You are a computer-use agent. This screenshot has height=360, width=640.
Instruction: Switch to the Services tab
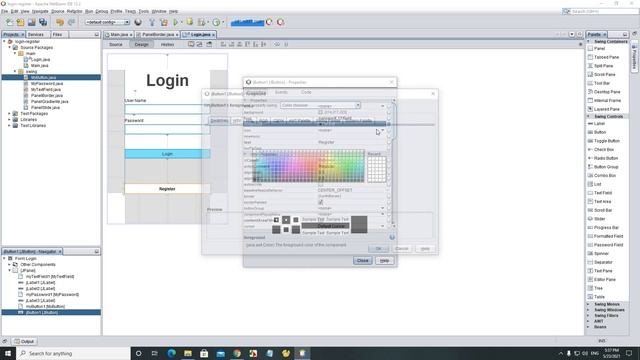click(36, 35)
